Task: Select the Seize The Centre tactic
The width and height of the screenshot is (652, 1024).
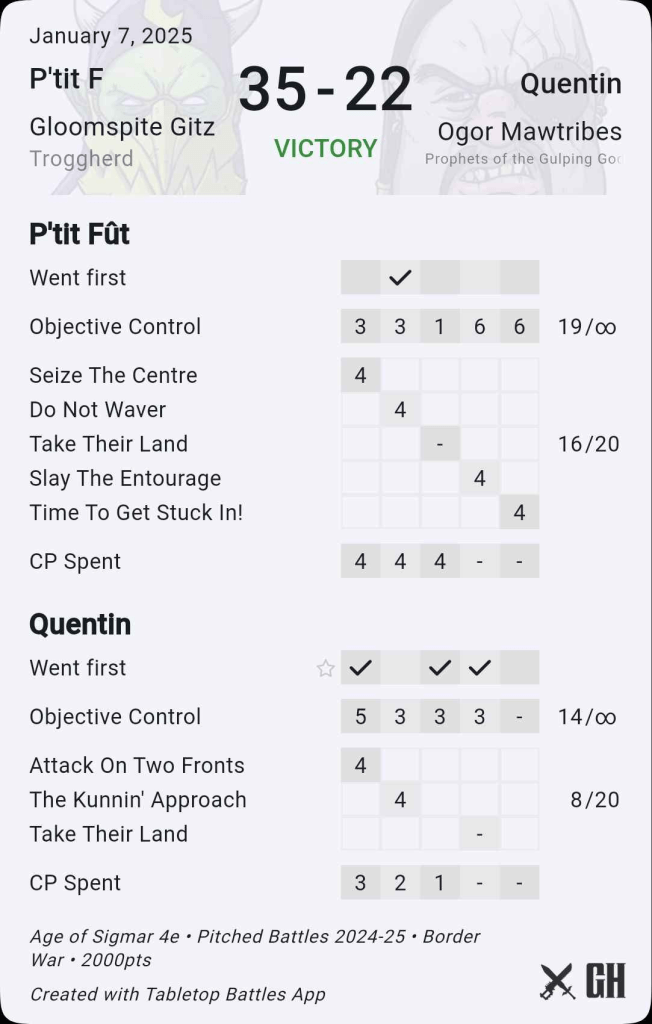Action: pyautogui.click(x=113, y=376)
